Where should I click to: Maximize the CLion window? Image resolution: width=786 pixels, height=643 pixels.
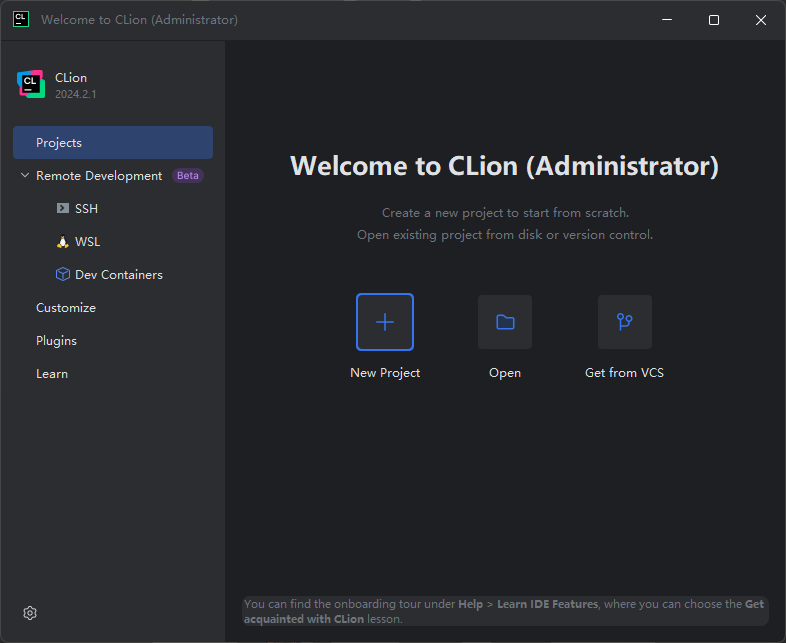click(x=714, y=20)
